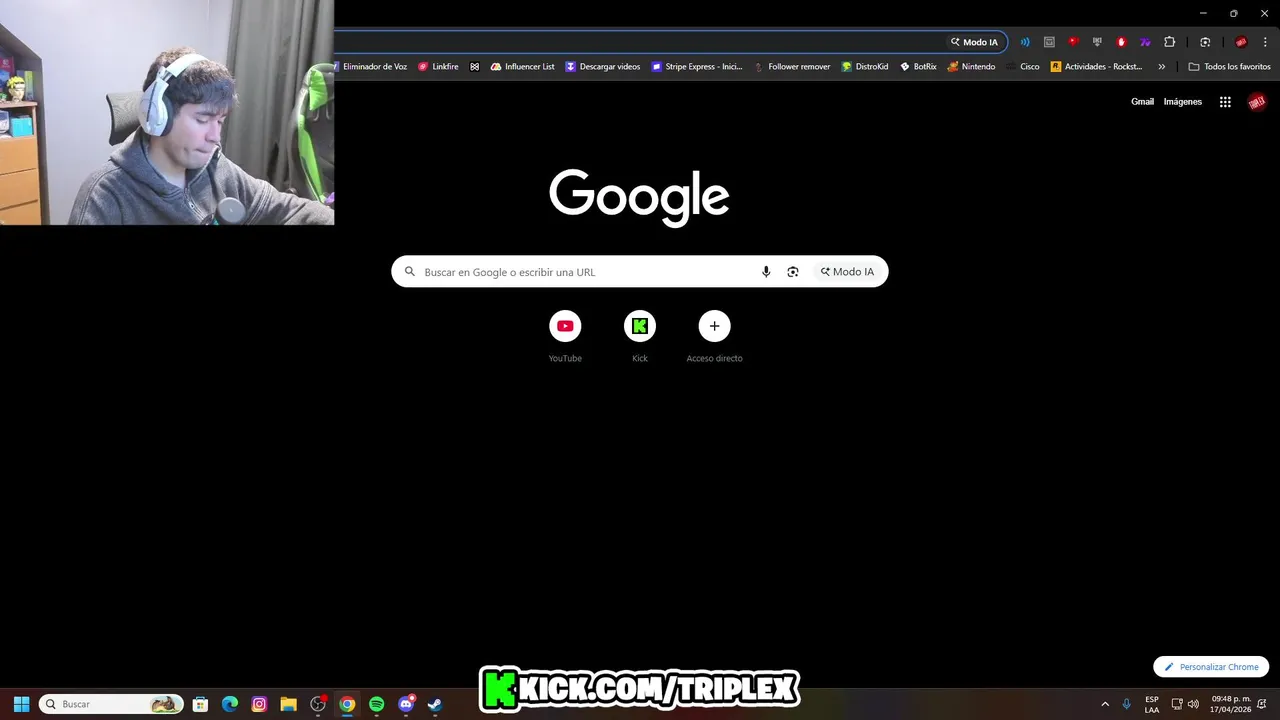Open the Linkfire bookmark
This screenshot has height=720, width=1280.
point(438,67)
